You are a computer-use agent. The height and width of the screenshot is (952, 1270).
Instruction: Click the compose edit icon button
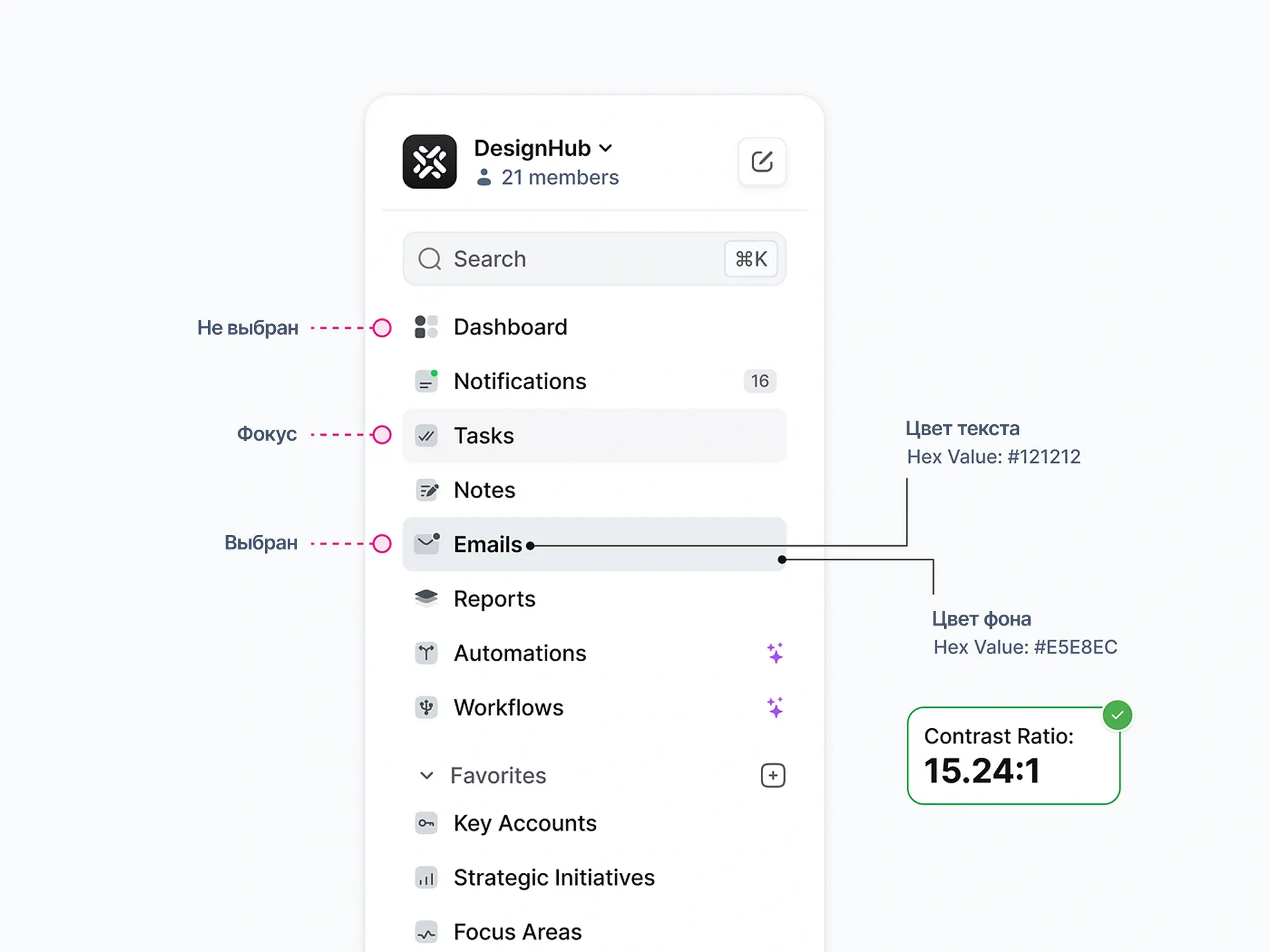pyautogui.click(x=761, y=161)
